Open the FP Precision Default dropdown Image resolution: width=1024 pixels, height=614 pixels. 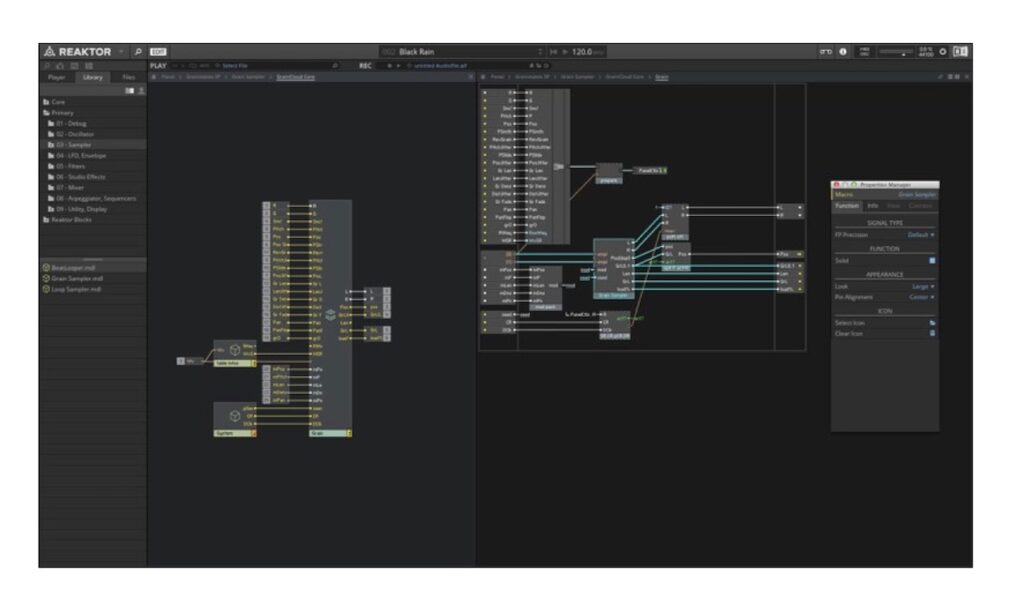921,234
